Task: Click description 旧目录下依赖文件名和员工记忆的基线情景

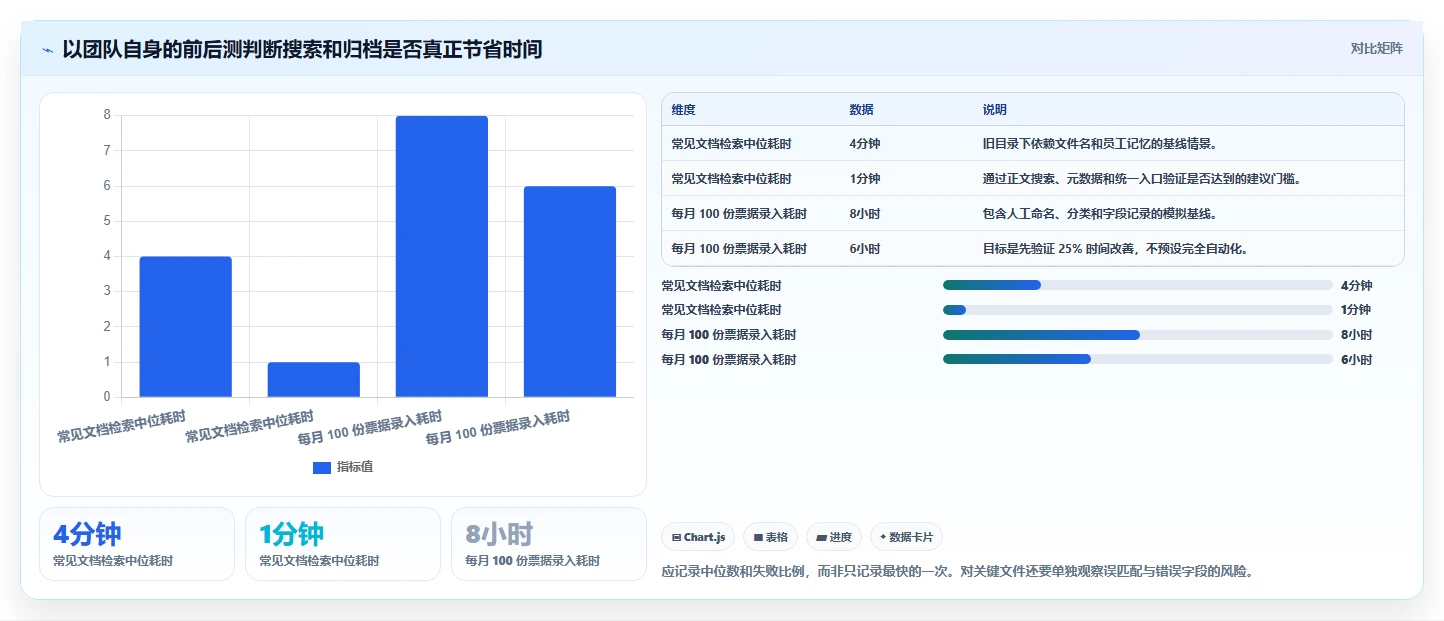Action: coord(1100,144)
